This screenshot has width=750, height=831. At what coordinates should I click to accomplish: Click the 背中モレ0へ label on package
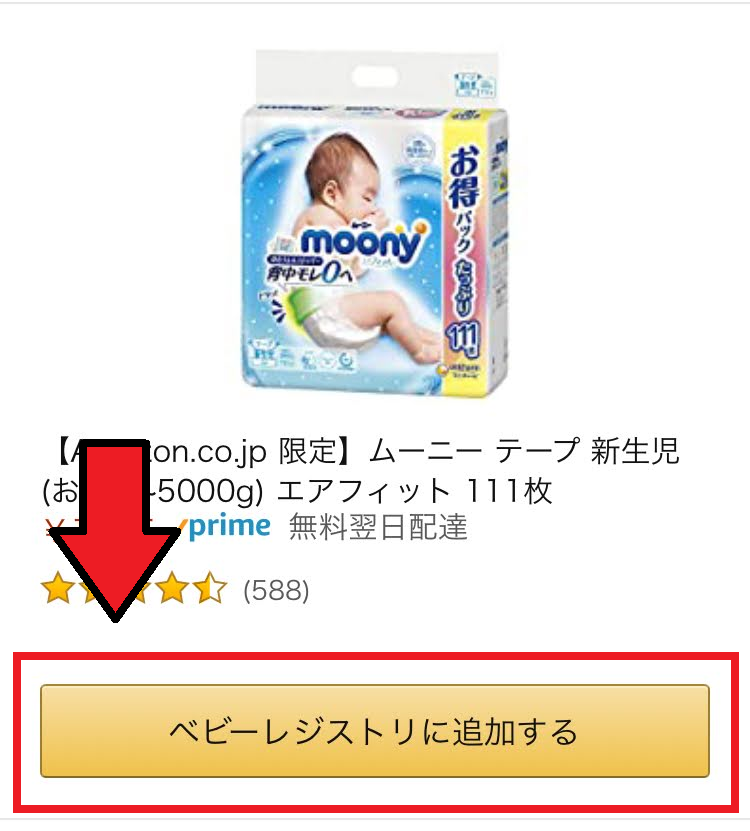point(310,272)
